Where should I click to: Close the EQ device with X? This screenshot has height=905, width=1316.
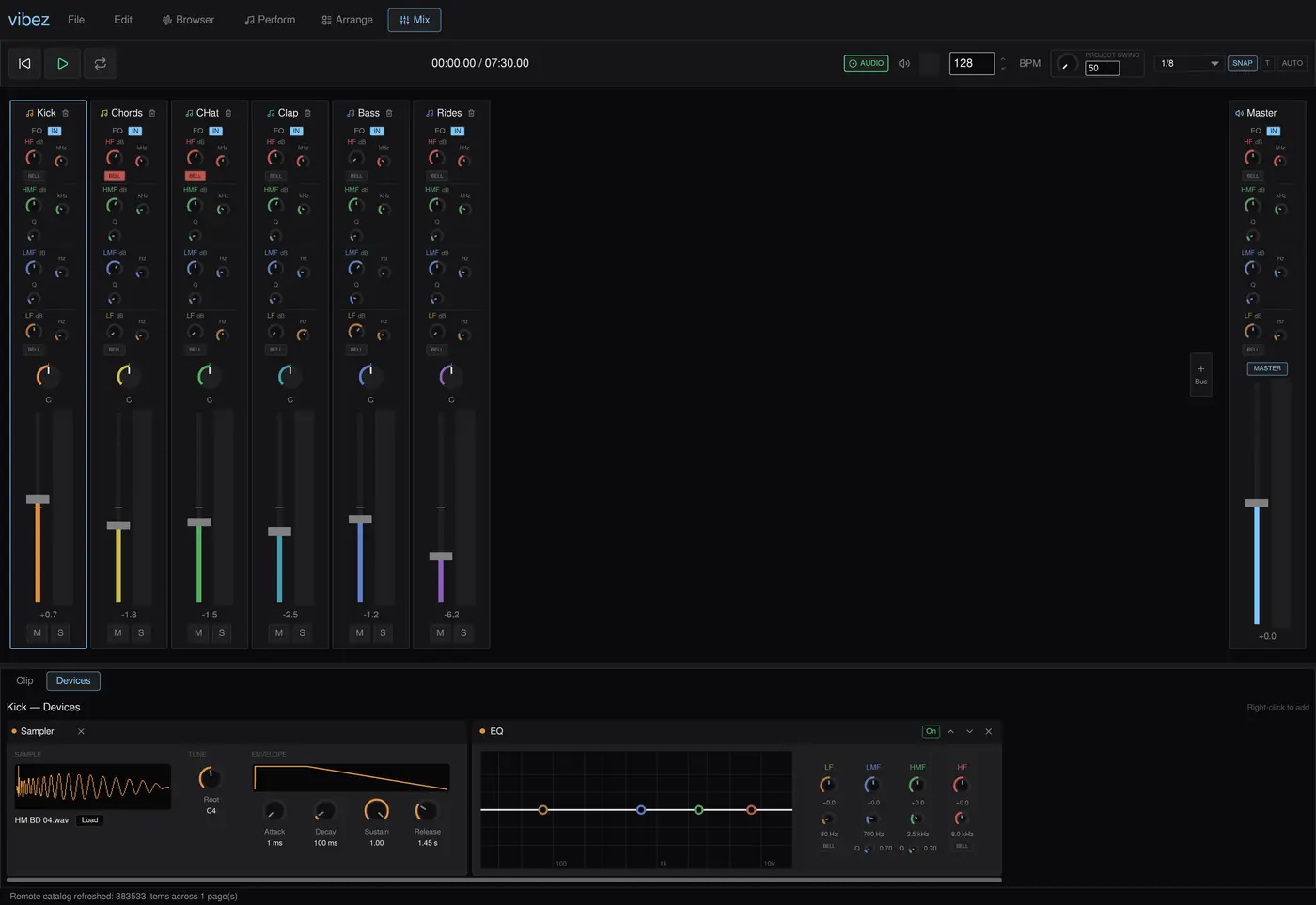click(988, 731)
